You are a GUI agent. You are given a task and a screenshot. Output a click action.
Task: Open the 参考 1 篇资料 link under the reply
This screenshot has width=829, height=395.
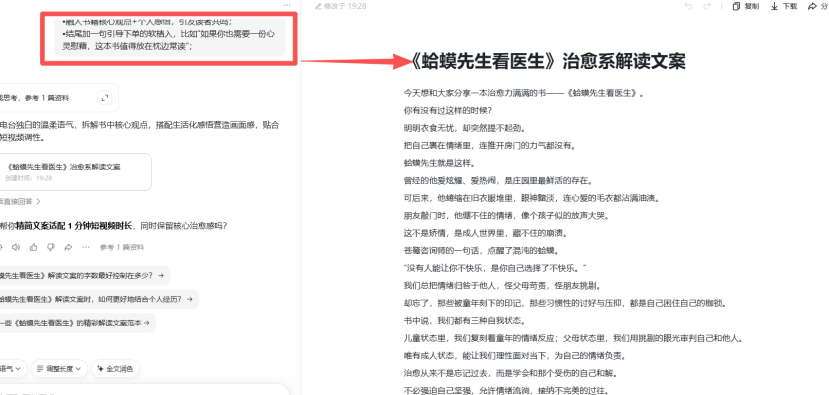point(122,247)
